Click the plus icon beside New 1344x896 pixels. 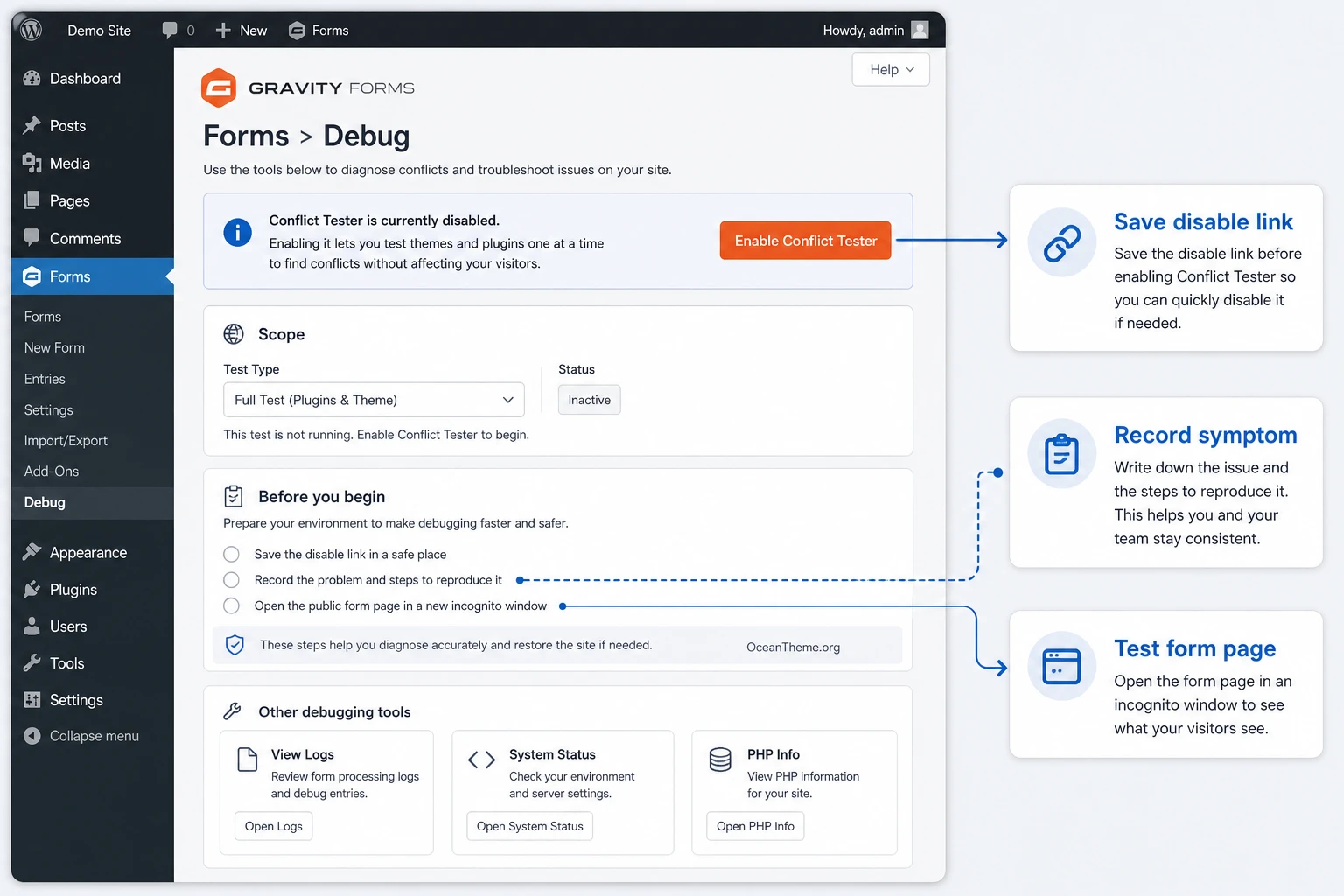click(223, 31)
